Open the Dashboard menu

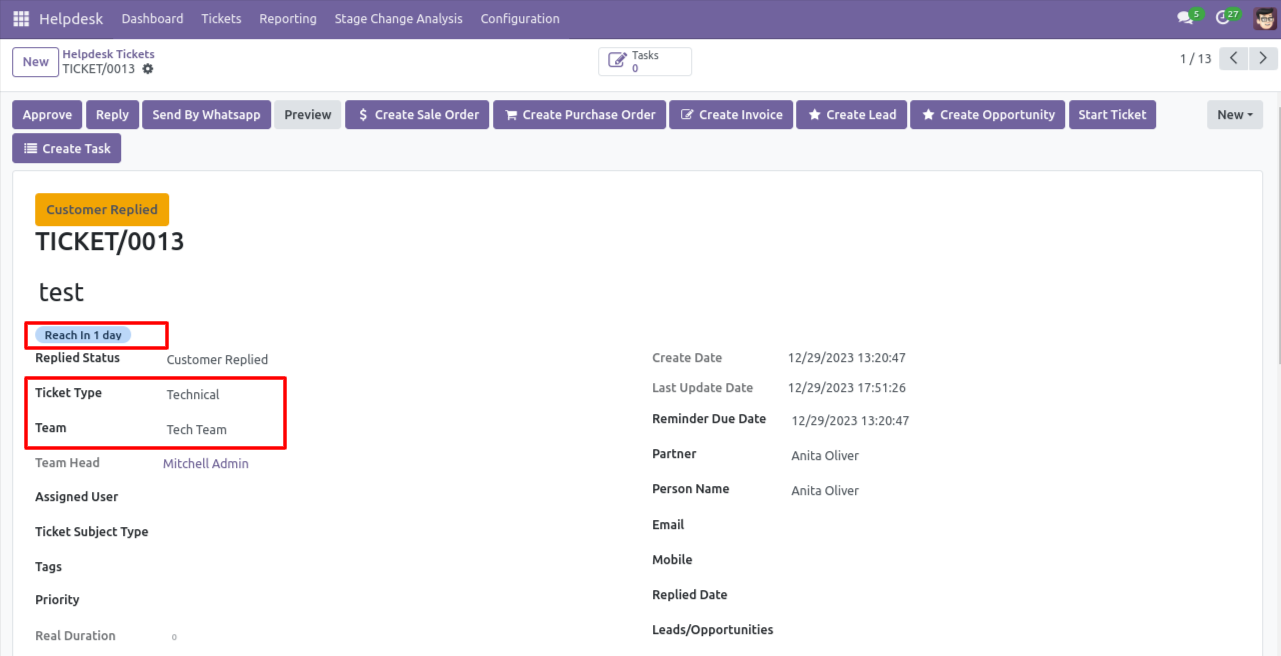click(x=152, y=19)
